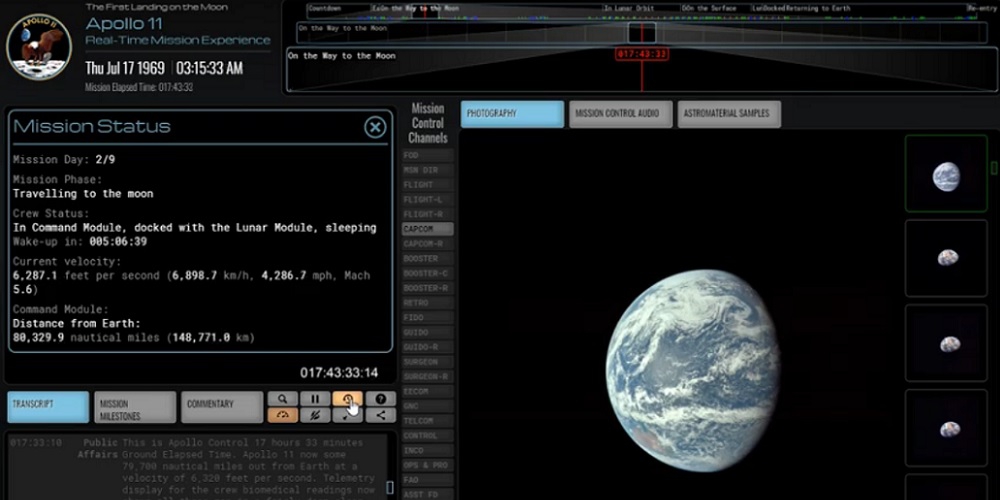
Task: Open Astromaterial Samples tab
Action: [x=730, y=114]
